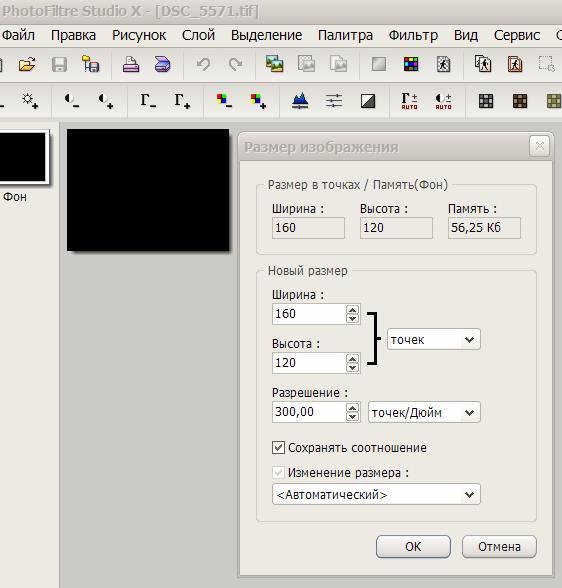
Task: Open the Палитра menu
Action: (345, 35)
